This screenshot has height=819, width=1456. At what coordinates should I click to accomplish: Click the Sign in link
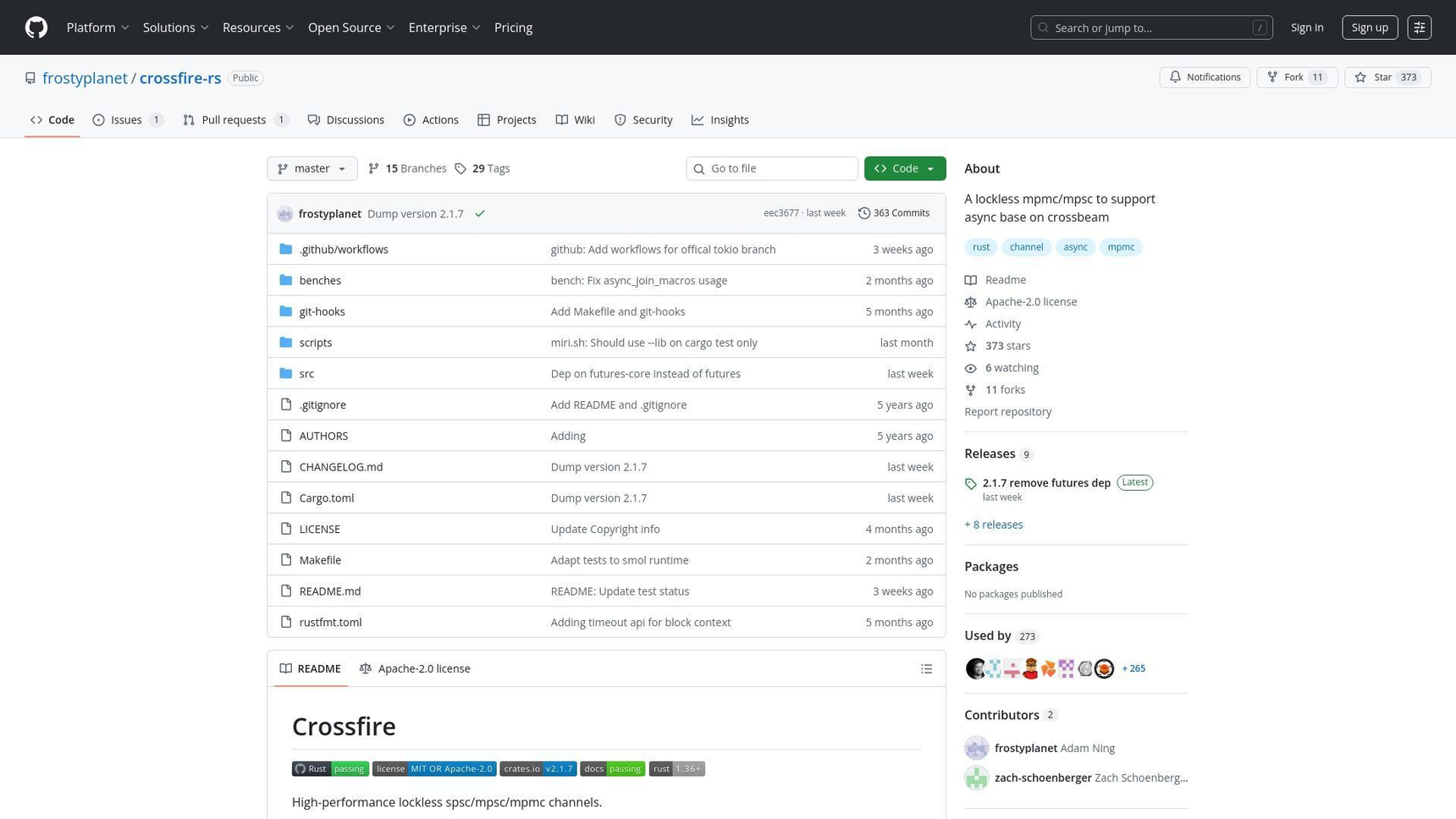coord(1306,28)
